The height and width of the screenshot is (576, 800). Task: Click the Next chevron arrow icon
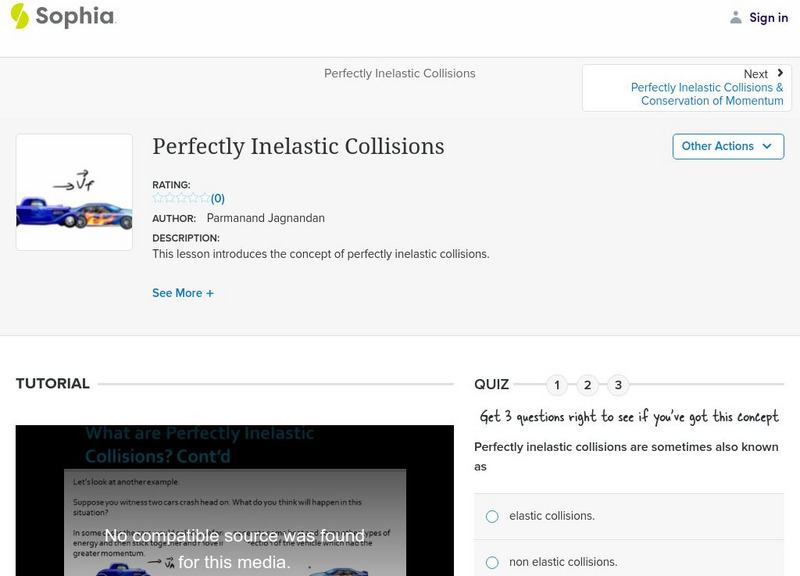point(779,73)
